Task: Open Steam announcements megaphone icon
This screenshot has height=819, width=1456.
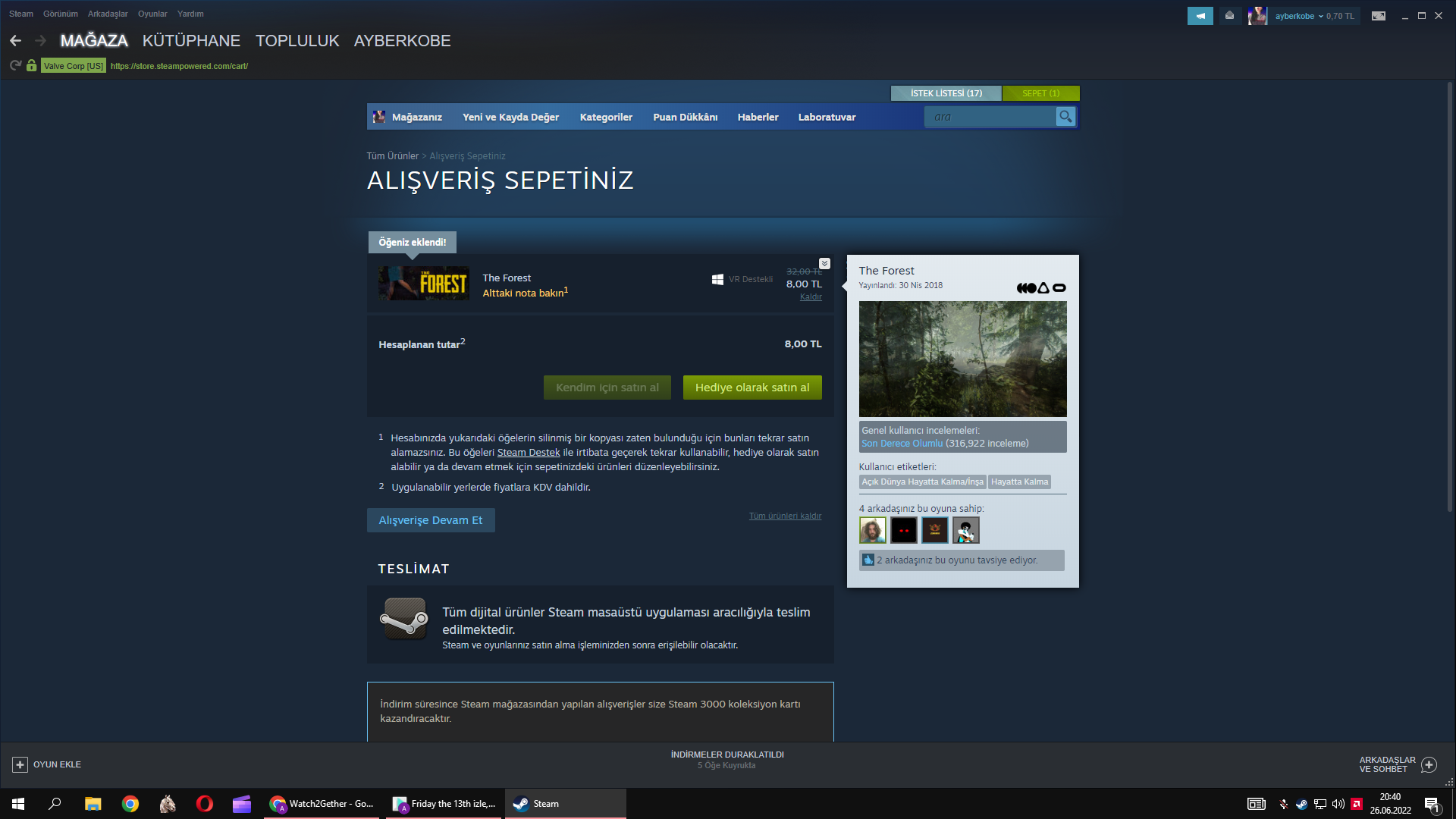Action: [x=1200, y=16]
